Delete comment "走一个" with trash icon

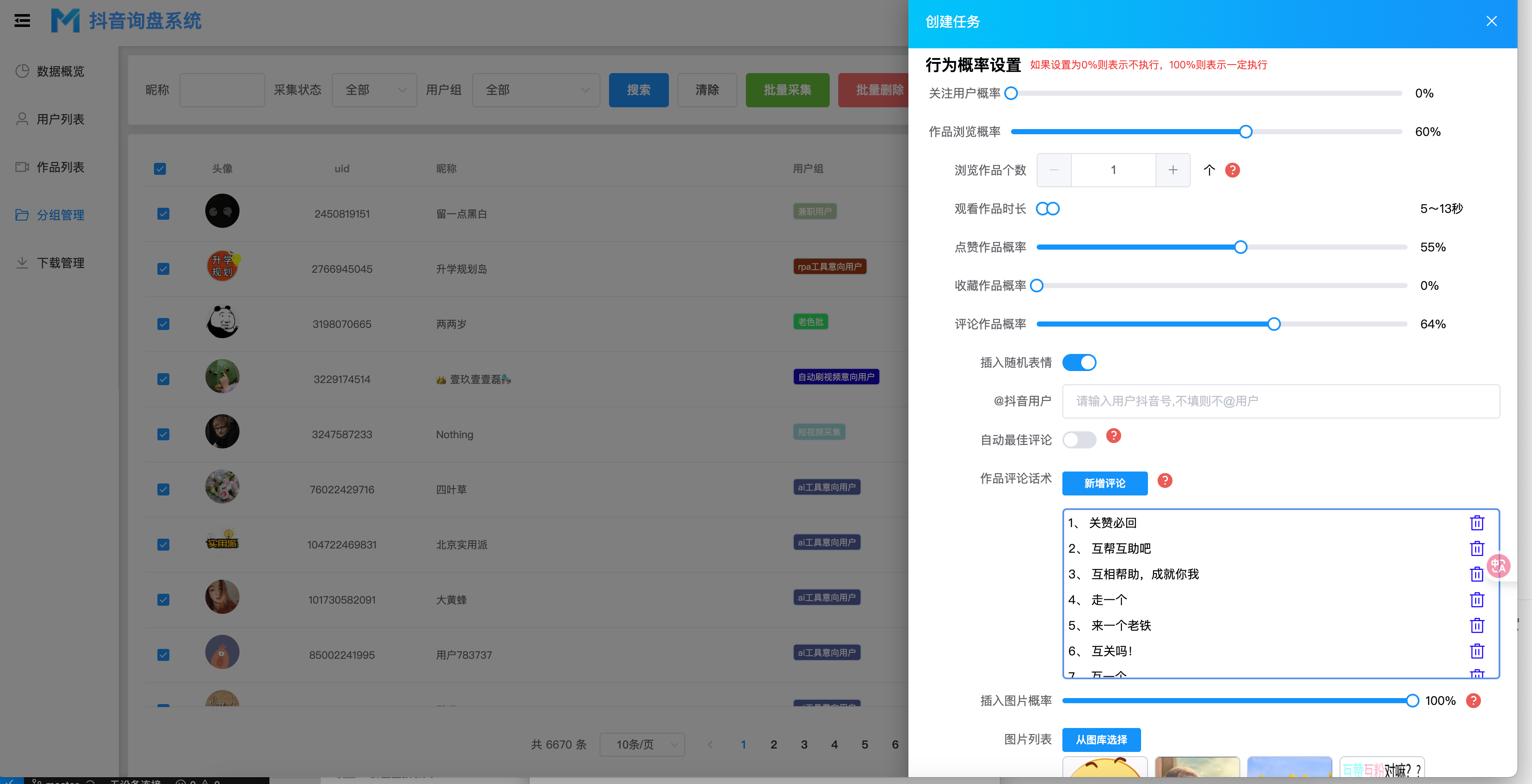pyautogui.click(x=1477, y=599)
